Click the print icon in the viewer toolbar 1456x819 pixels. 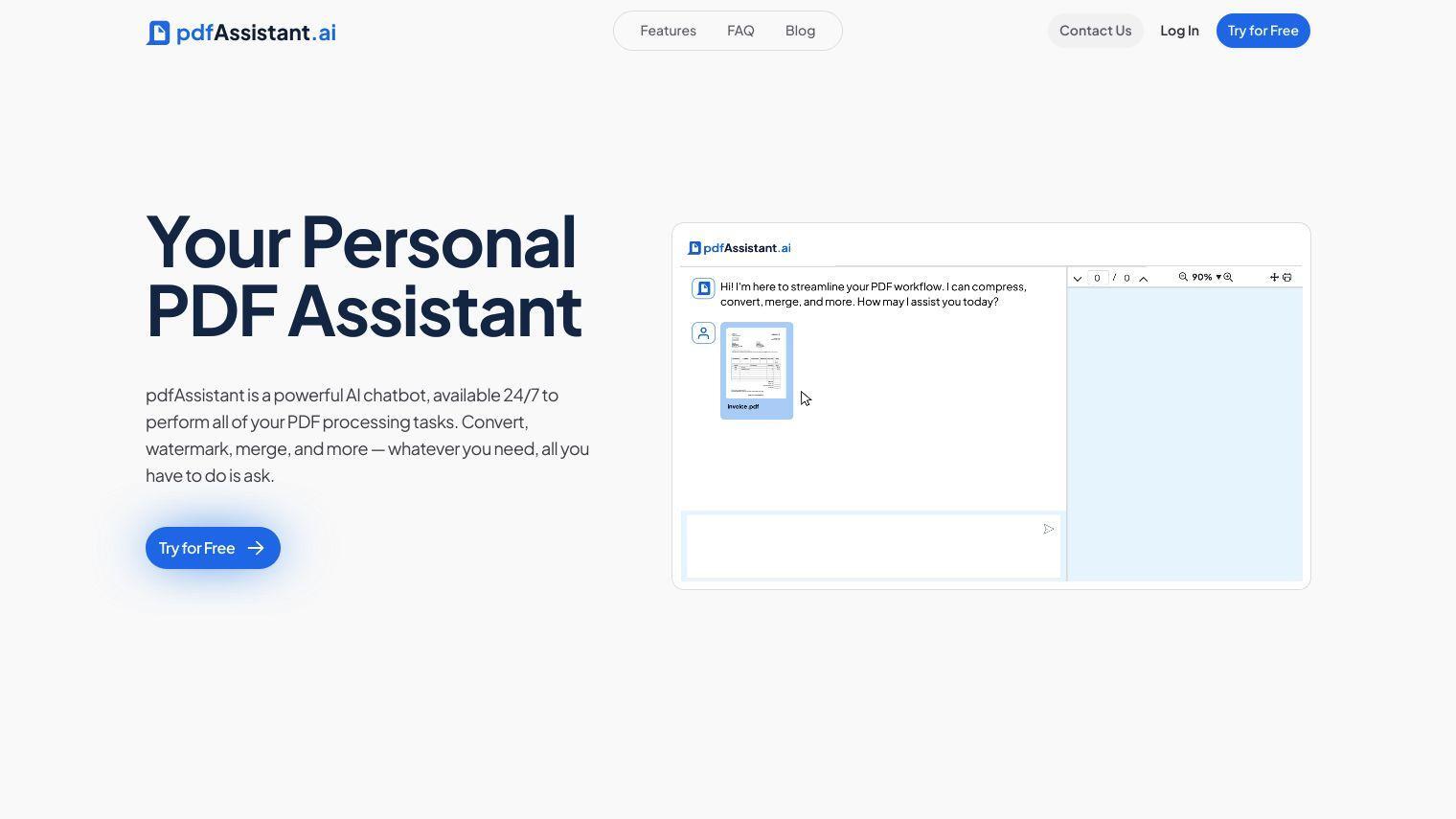[1287, 277]
